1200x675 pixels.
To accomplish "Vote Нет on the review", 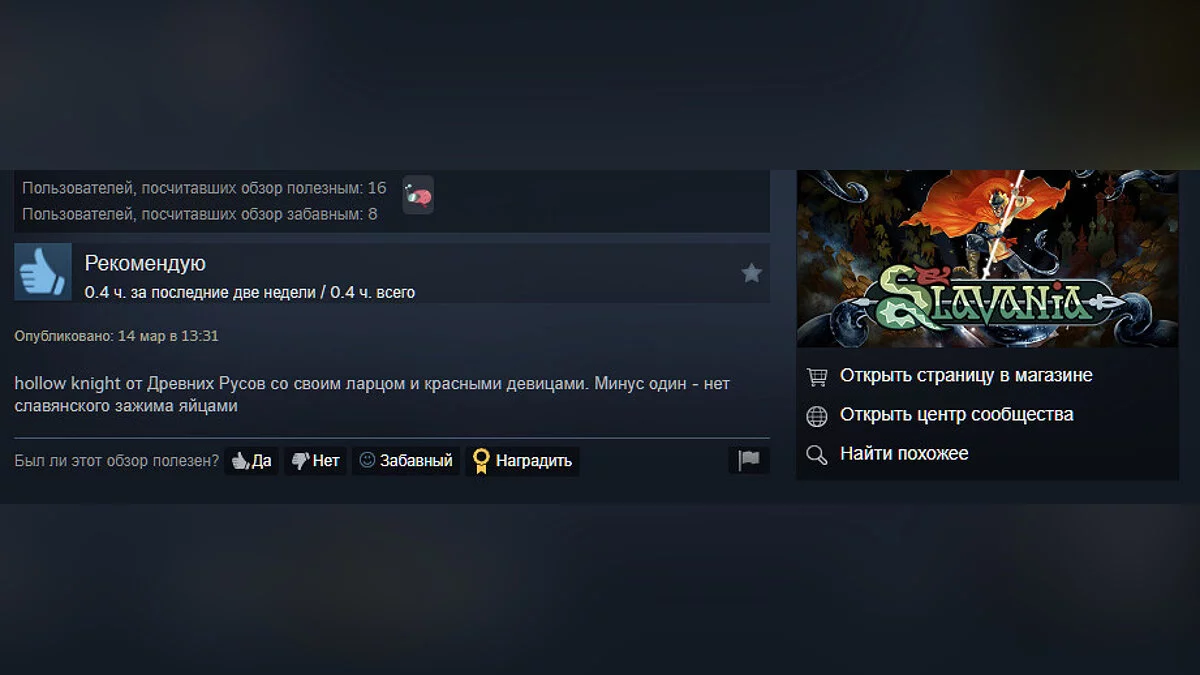I will (316, 461).
